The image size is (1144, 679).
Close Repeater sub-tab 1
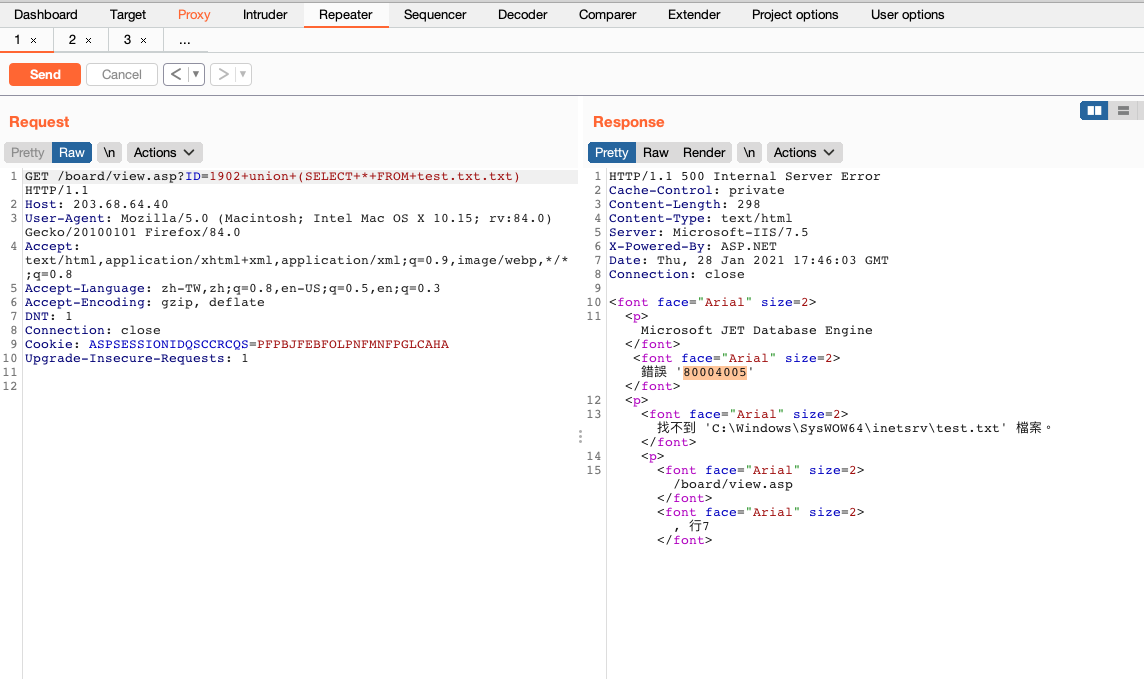[x=34, y=41]
